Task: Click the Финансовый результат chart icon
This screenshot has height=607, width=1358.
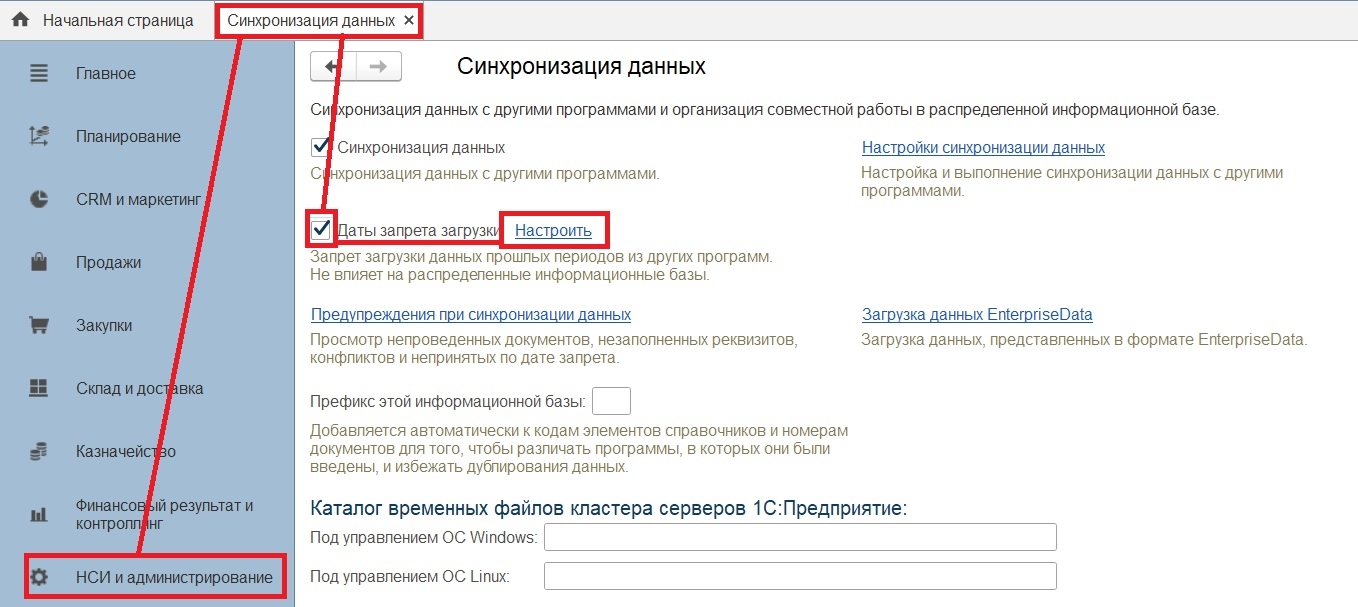Action: coord(39,515)
